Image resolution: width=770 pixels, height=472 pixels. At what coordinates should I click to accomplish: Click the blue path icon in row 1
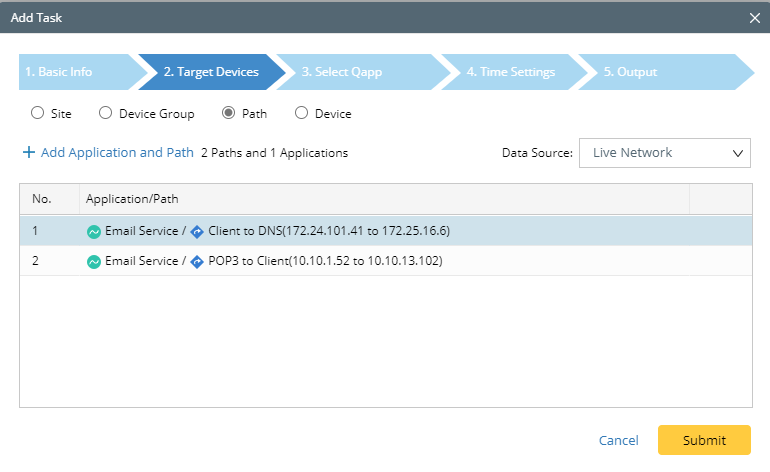[197, 231]
